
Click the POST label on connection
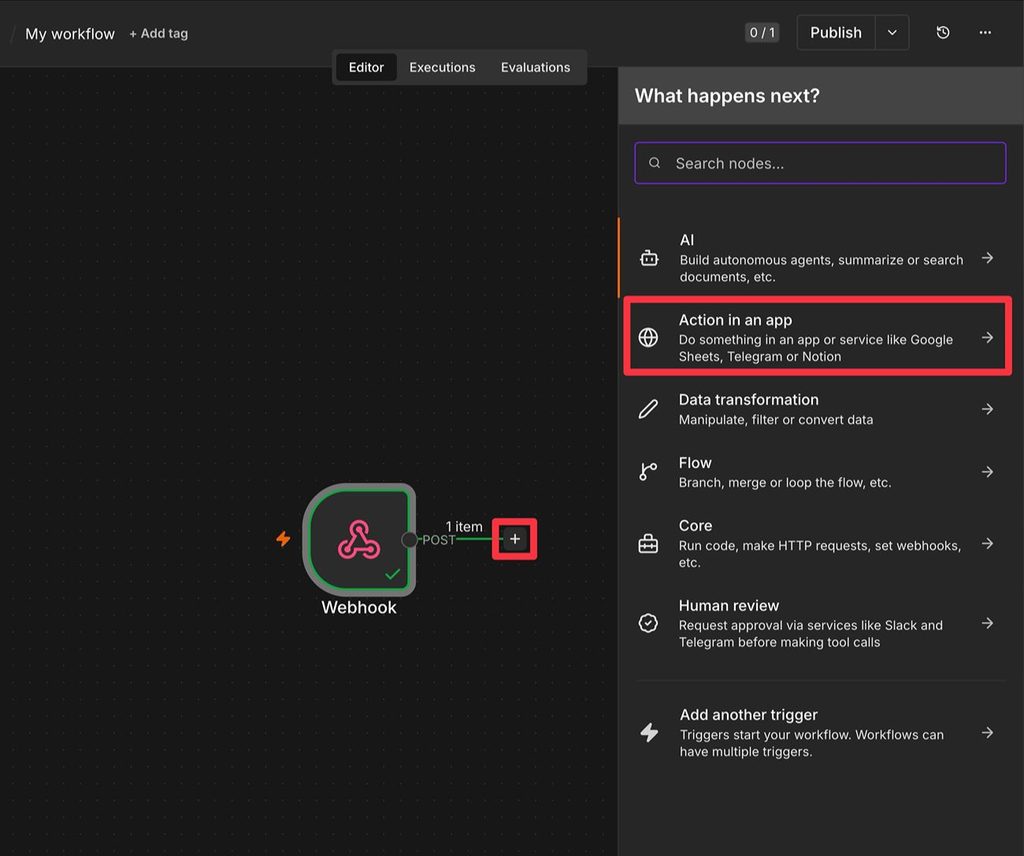pos(439,540)
